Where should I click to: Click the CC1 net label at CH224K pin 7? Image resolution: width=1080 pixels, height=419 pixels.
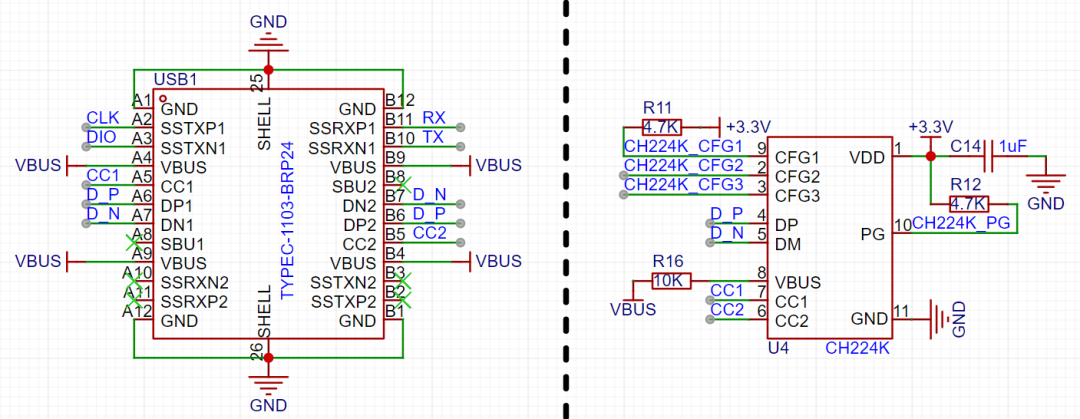pyautogui.click(x=727, y=290)
